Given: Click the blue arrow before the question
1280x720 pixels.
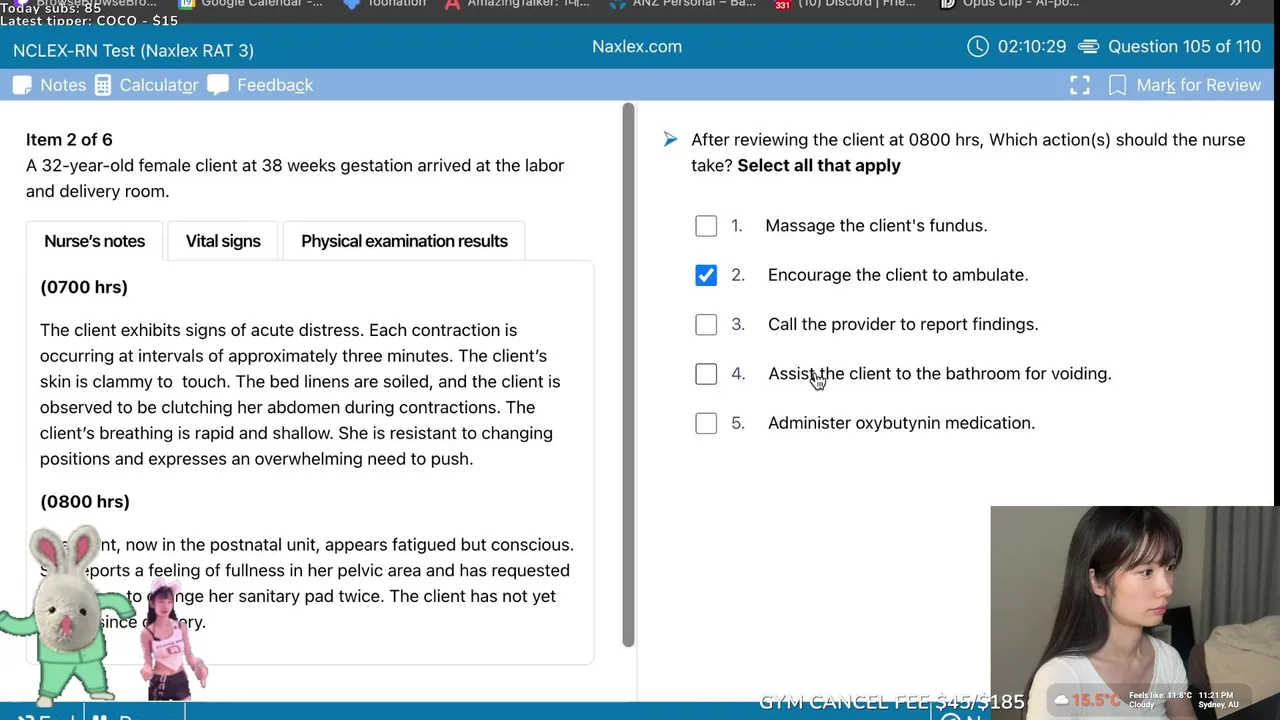Looking at the screenshot, I should click(x=670, y=140).
